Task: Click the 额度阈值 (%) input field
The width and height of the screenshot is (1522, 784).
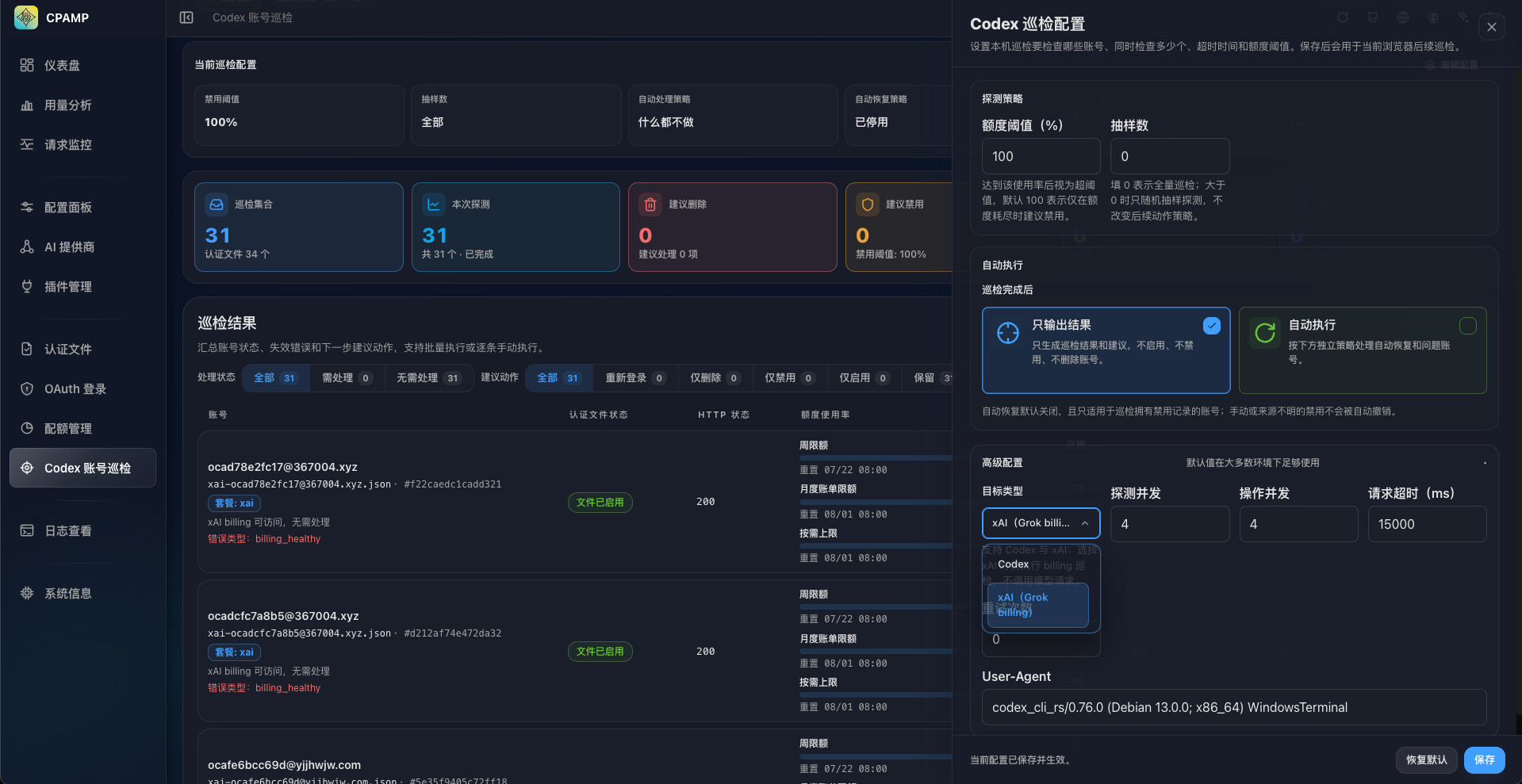Action: coord(1041,156)
